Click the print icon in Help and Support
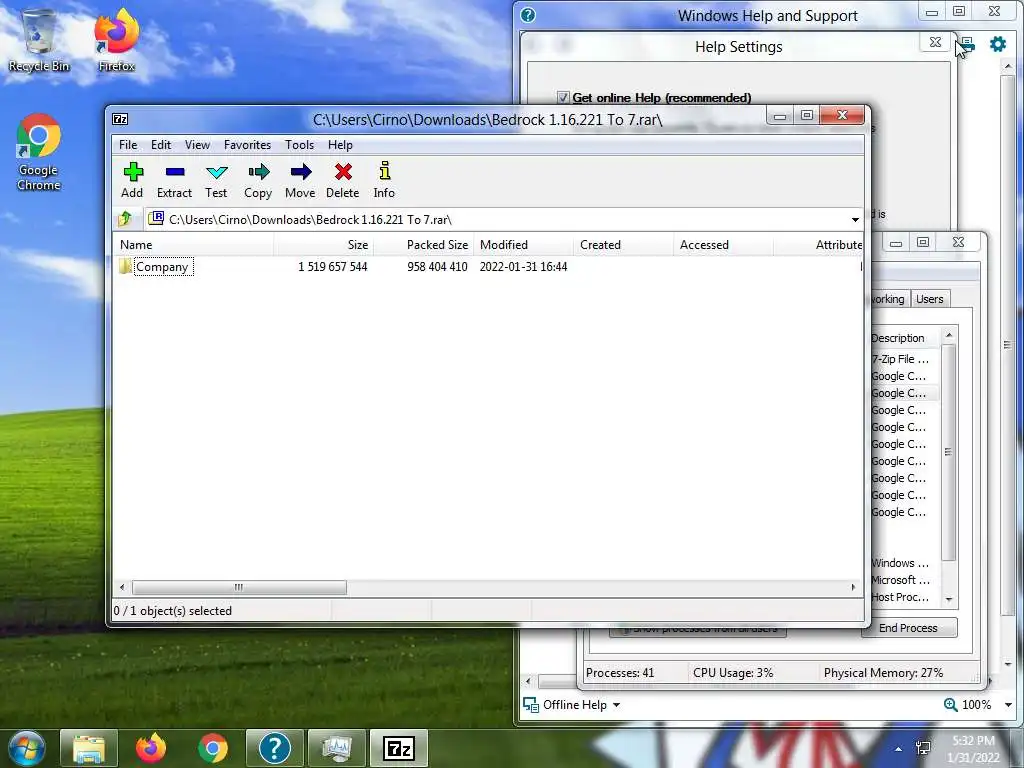Viewport: 1024px width, 768px height. (x=968, y=44)
